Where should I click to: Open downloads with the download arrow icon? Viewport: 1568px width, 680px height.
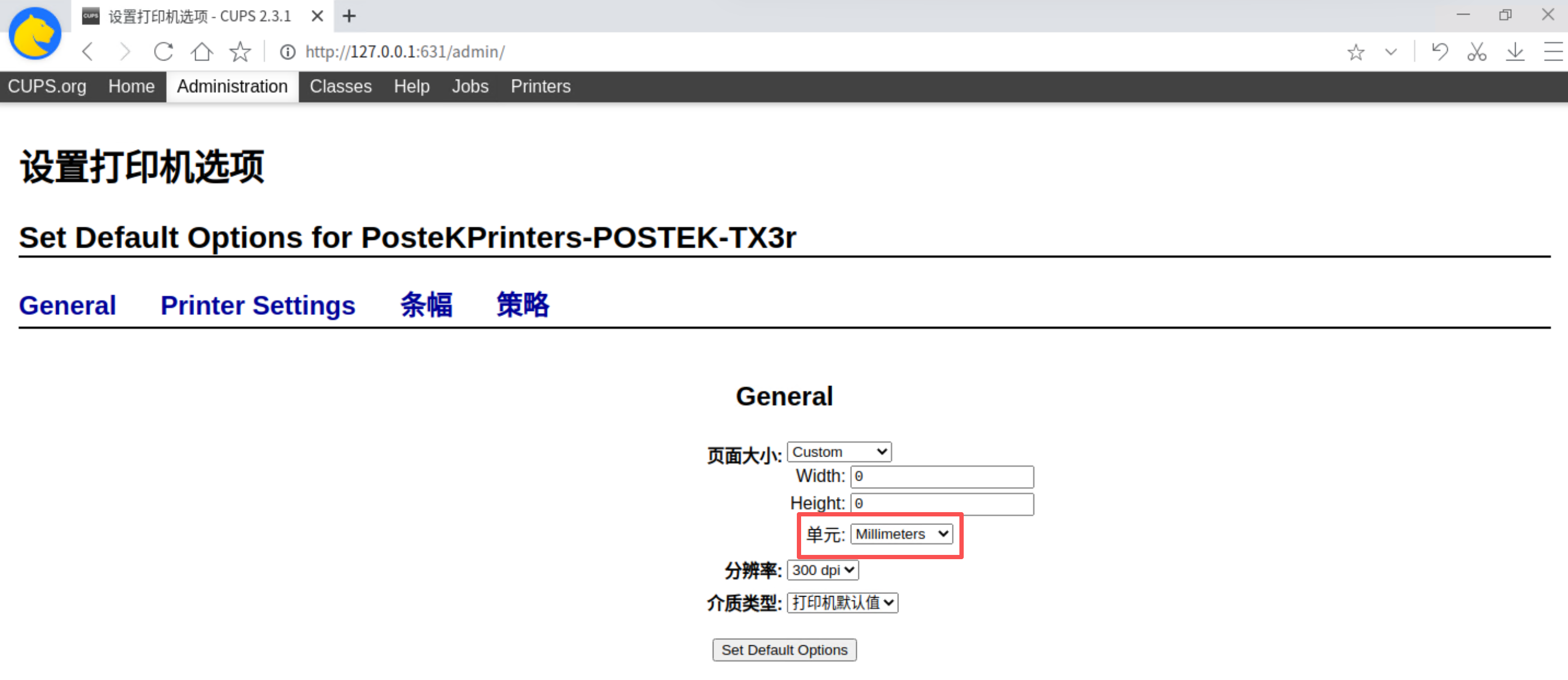point(1515,52)
